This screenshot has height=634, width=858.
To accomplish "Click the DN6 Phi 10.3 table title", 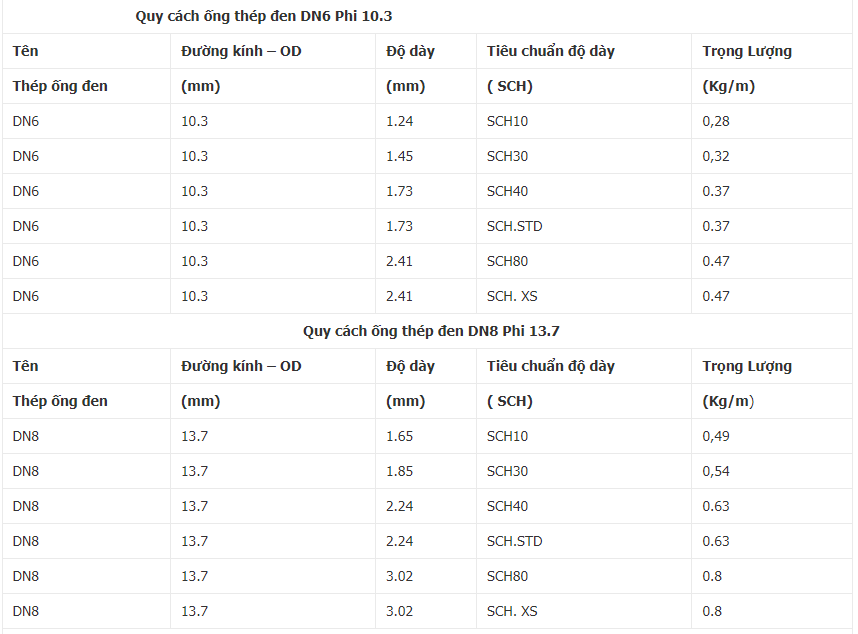I will coord(270,16).
